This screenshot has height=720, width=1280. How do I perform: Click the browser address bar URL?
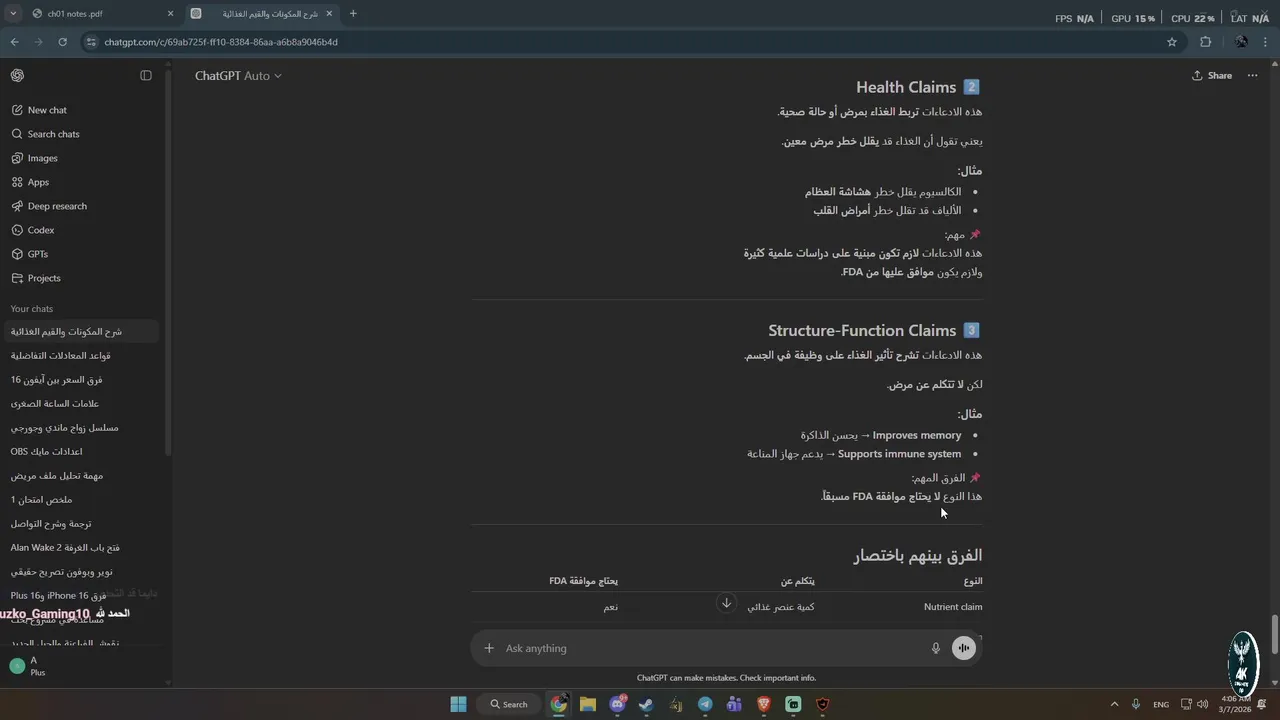point(221,42)
